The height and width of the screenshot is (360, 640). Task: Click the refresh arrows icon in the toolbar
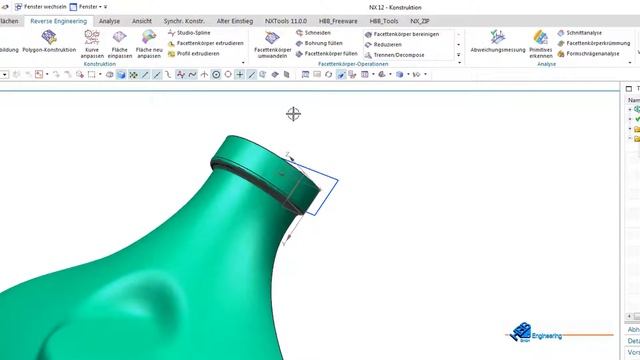[x=329, y=74]
